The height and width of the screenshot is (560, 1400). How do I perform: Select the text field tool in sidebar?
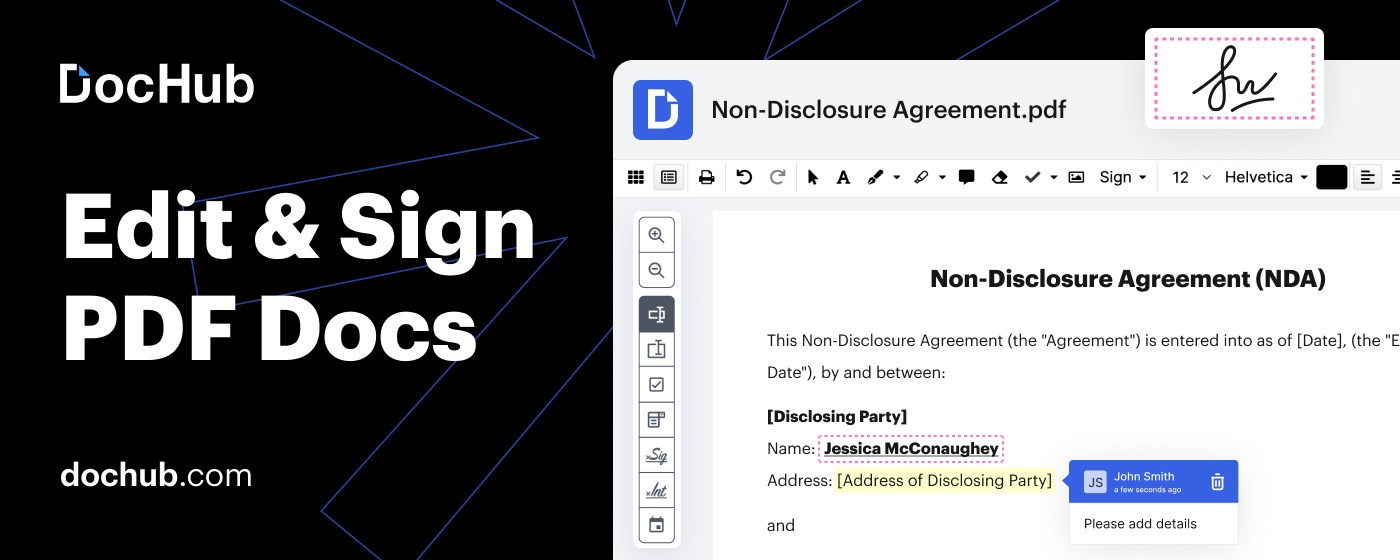pyautogui.click(x=656, y=314)
